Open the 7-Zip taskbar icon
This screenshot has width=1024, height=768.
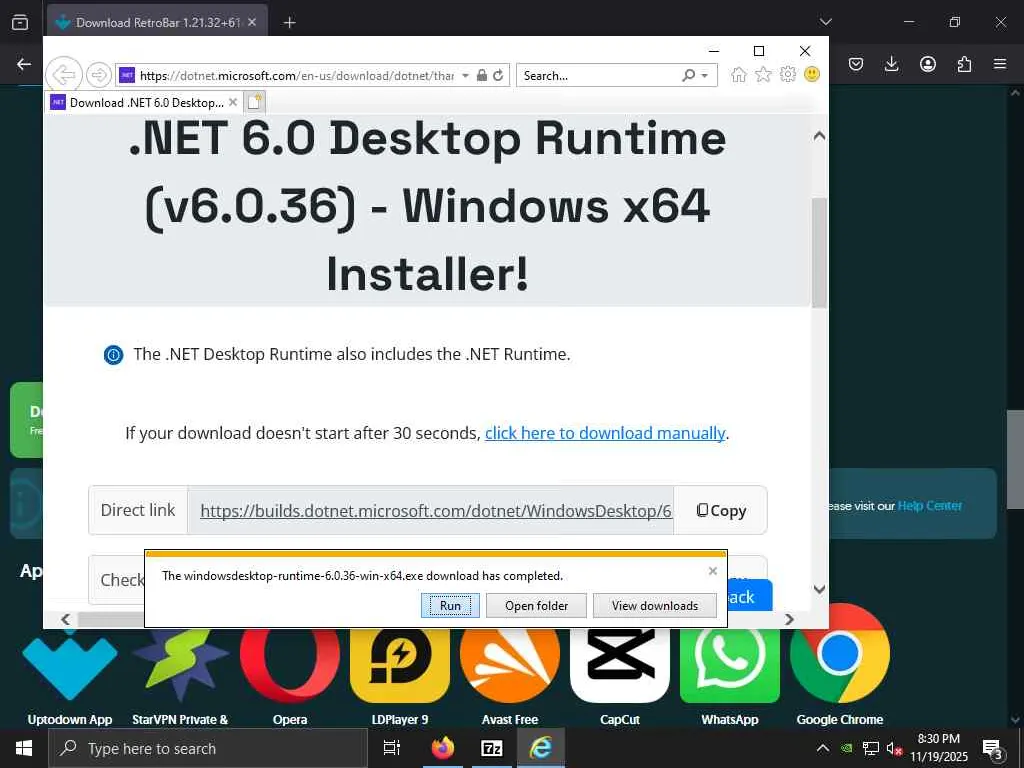tap(492, 748)
